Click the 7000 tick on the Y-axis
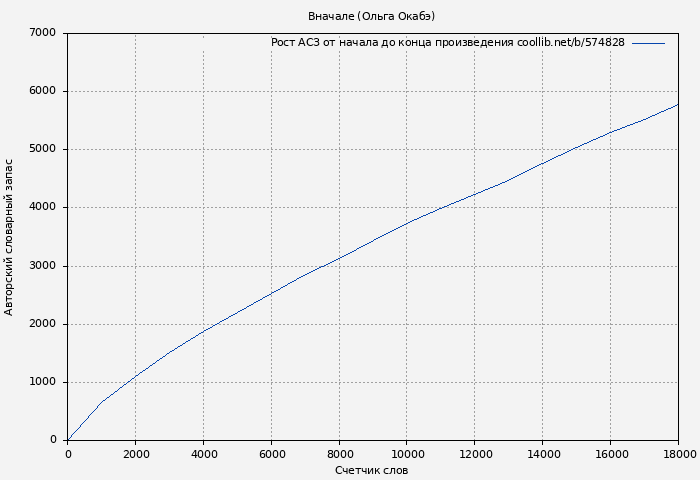Viewport: 700px width, 480px height. coord(44,33)
